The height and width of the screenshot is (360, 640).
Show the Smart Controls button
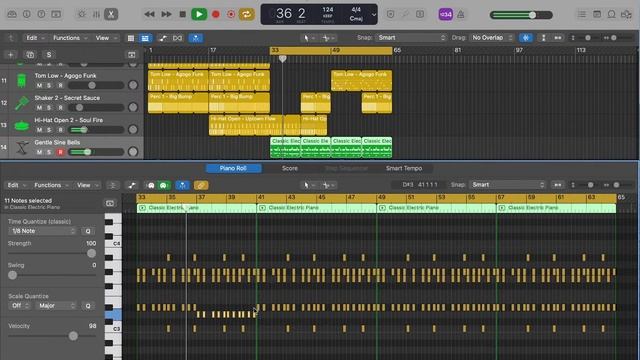pyautogui.click(x=82, y=14)
